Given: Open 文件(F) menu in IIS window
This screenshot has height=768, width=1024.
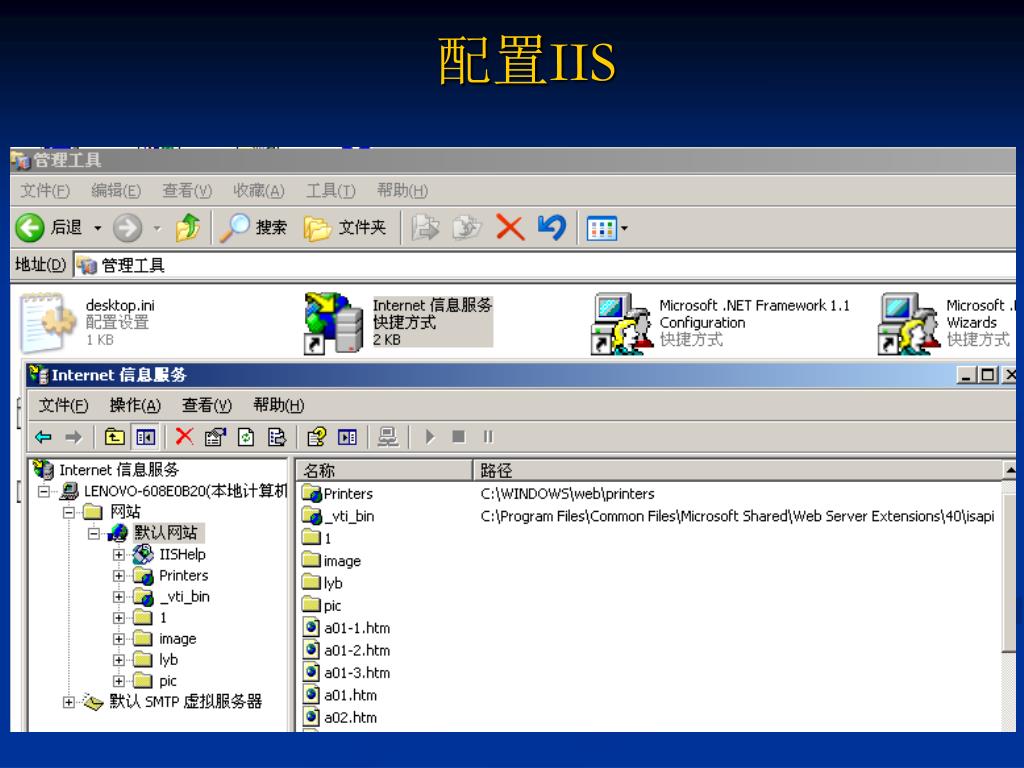Looking at the screenshot, I should [x=63, y=406].
